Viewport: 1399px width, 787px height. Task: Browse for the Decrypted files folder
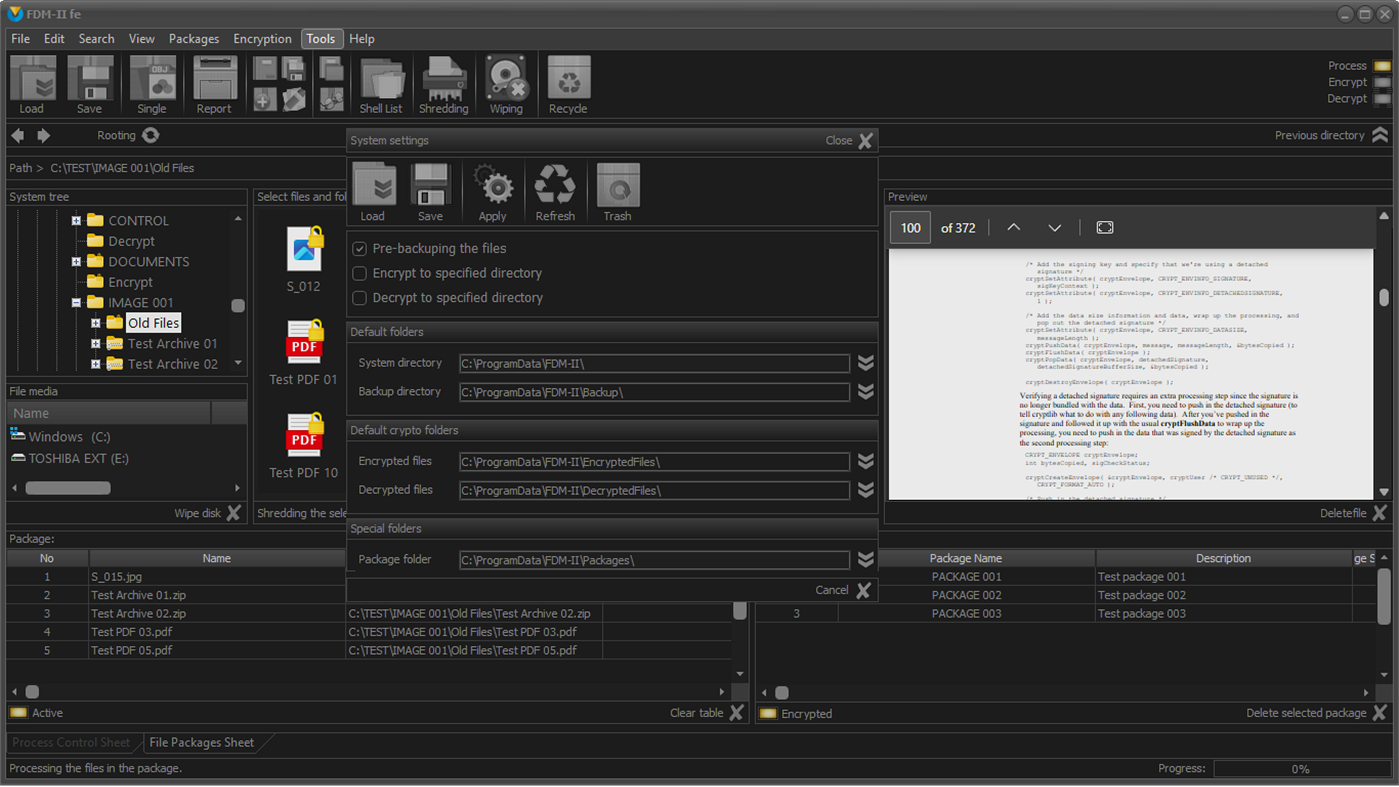(866, 490)
